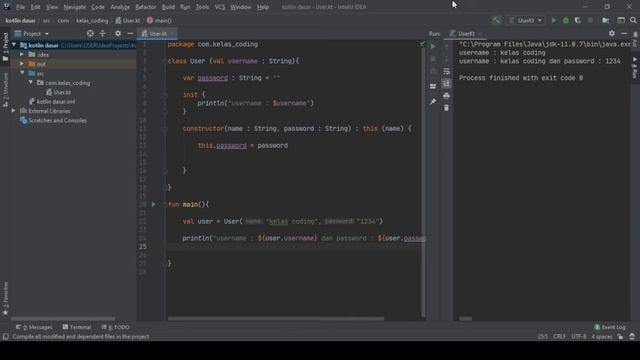Select the UserKt tab in the Run panel
The image size is (640, 360).
(466, 33)
